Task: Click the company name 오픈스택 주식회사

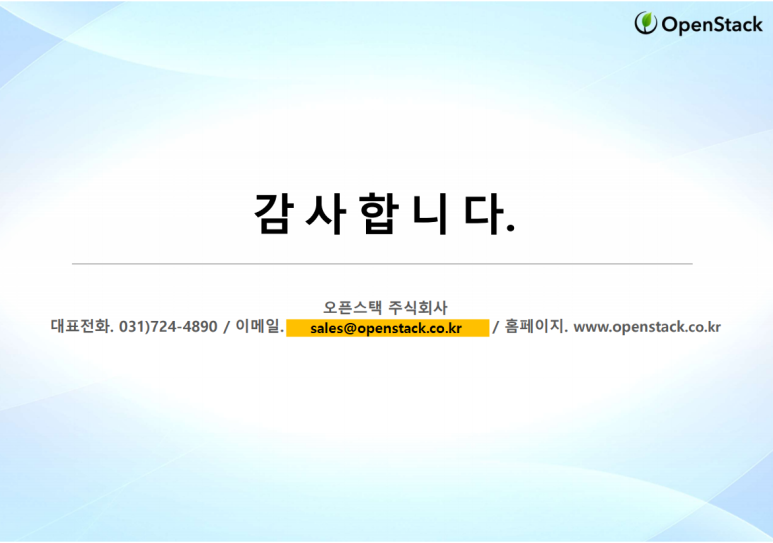Action: [x=385, y=307]
